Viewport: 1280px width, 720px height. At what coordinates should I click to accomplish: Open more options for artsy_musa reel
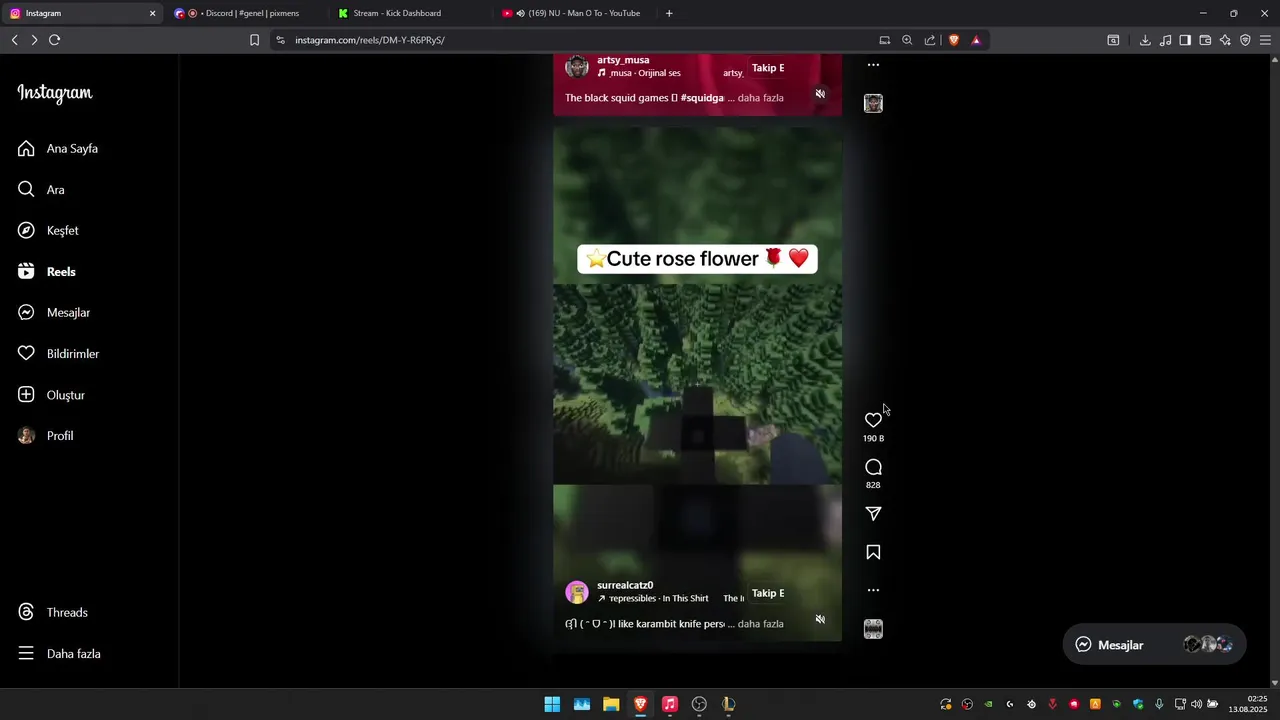pyautogui.click(x=873, y=65)
